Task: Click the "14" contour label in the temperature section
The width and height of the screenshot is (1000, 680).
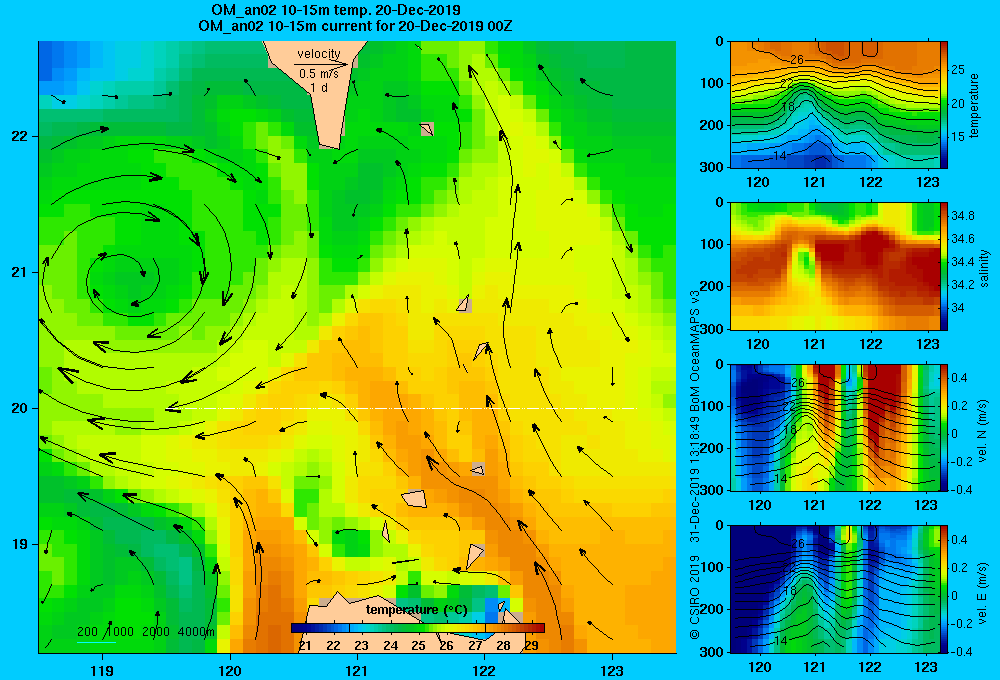Action: (779, 156)
